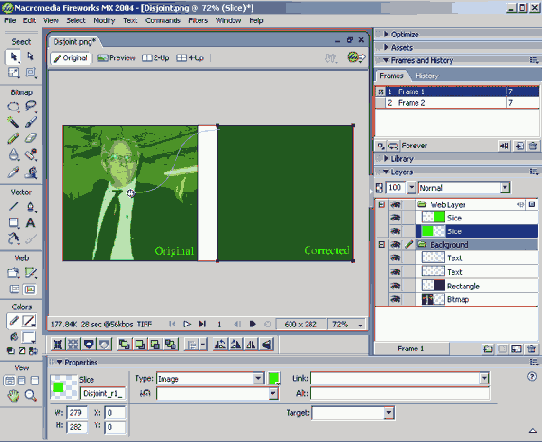Expand the Optimize panel
The image size is (542, 442).
tap(386, 34)
